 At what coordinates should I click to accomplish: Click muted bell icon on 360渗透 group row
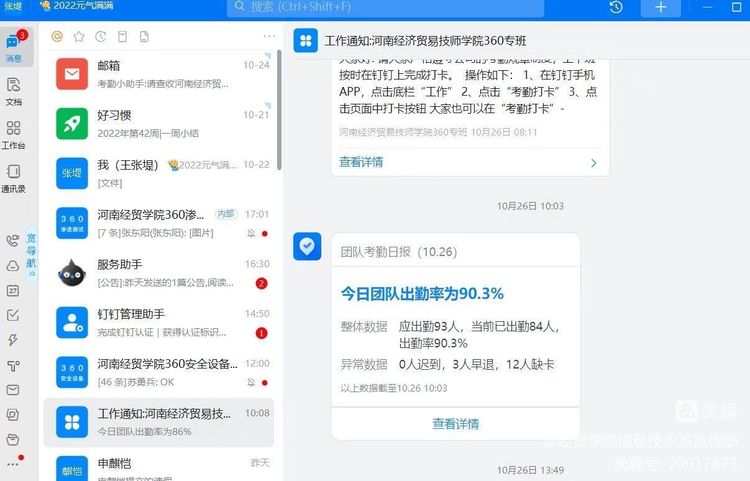(x=251, y=233)
